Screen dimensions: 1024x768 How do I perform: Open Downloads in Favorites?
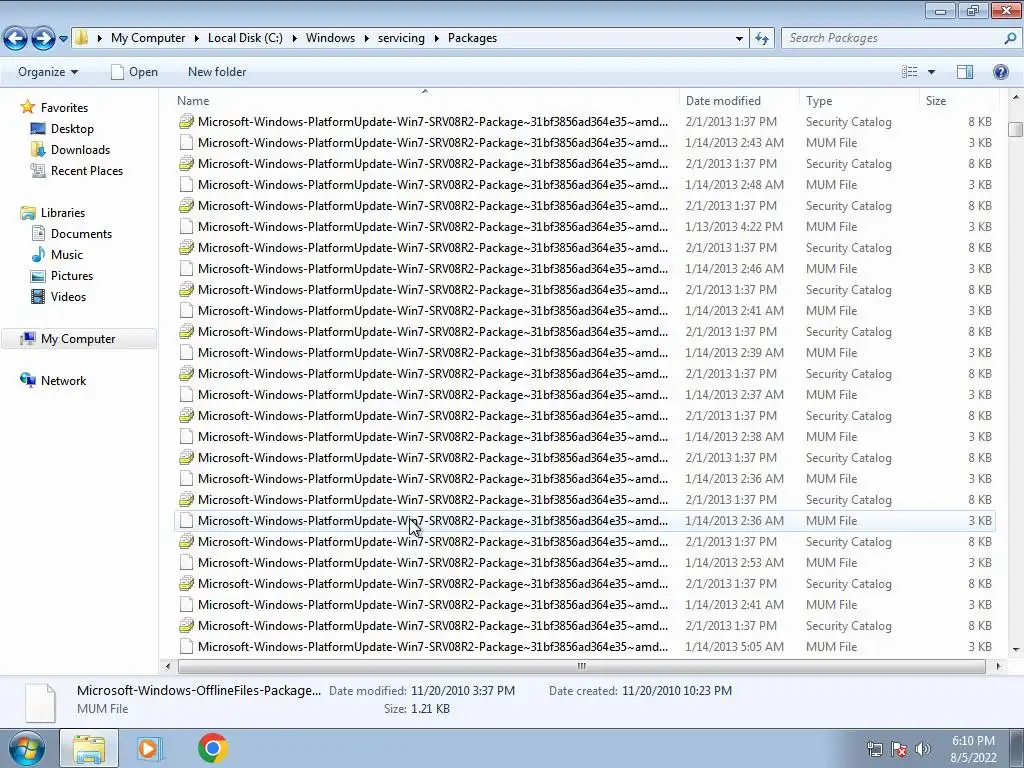pos(80,150)
